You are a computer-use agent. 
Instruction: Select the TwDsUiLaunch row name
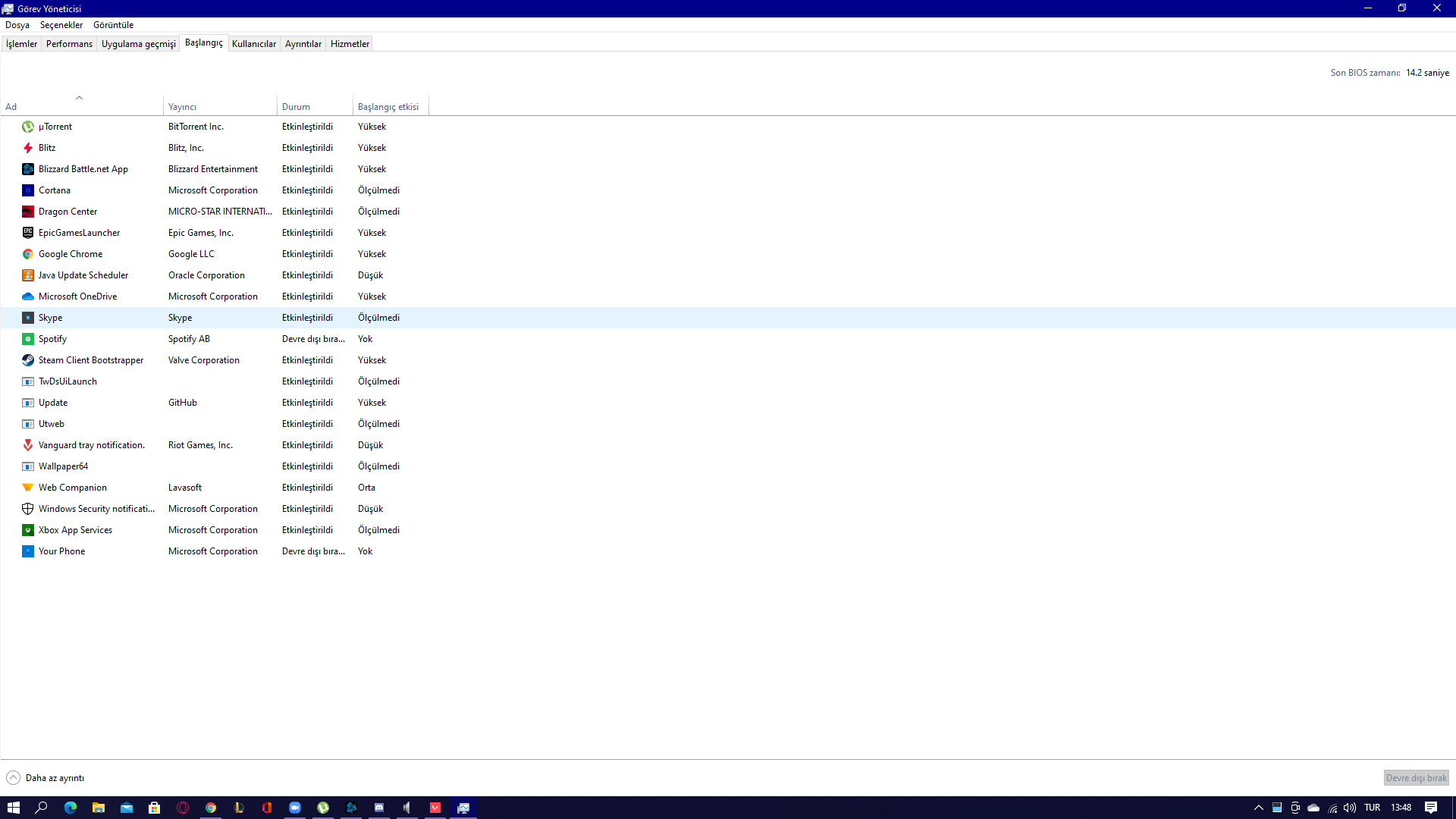click(67, 381)
